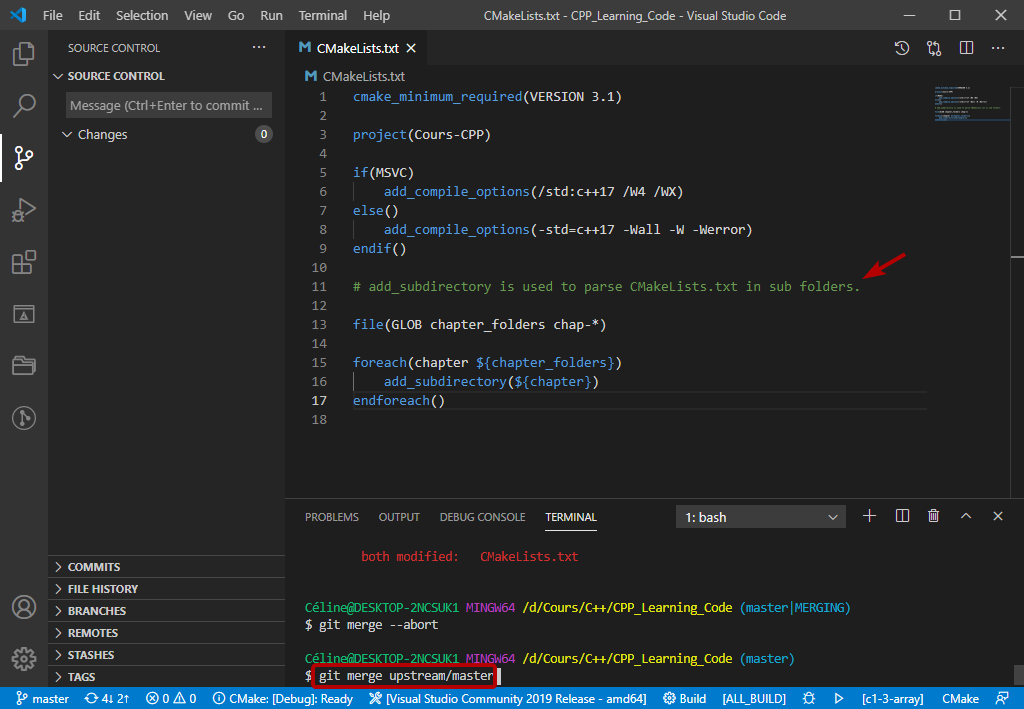Expand the FILE HISTORY section
Screen dimensions: 1024x709
[167, 589]
